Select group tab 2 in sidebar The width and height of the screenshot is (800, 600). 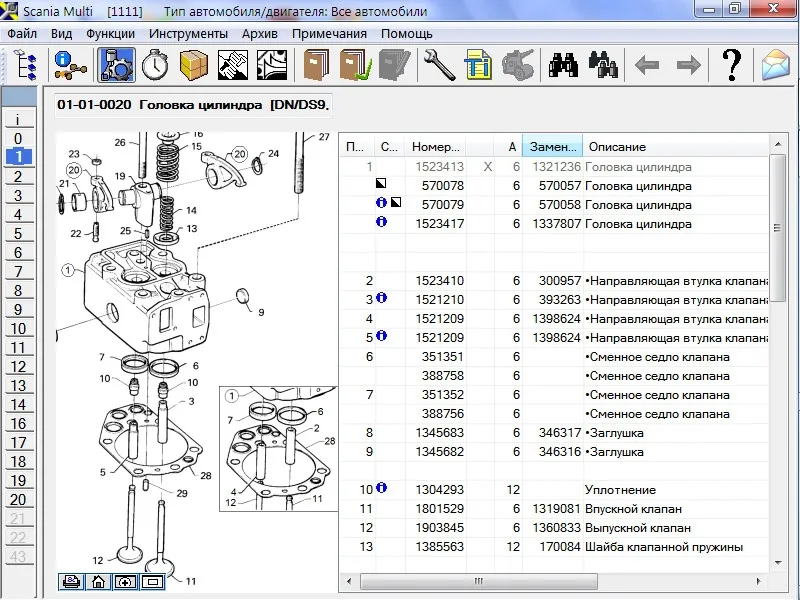[19, 177]
